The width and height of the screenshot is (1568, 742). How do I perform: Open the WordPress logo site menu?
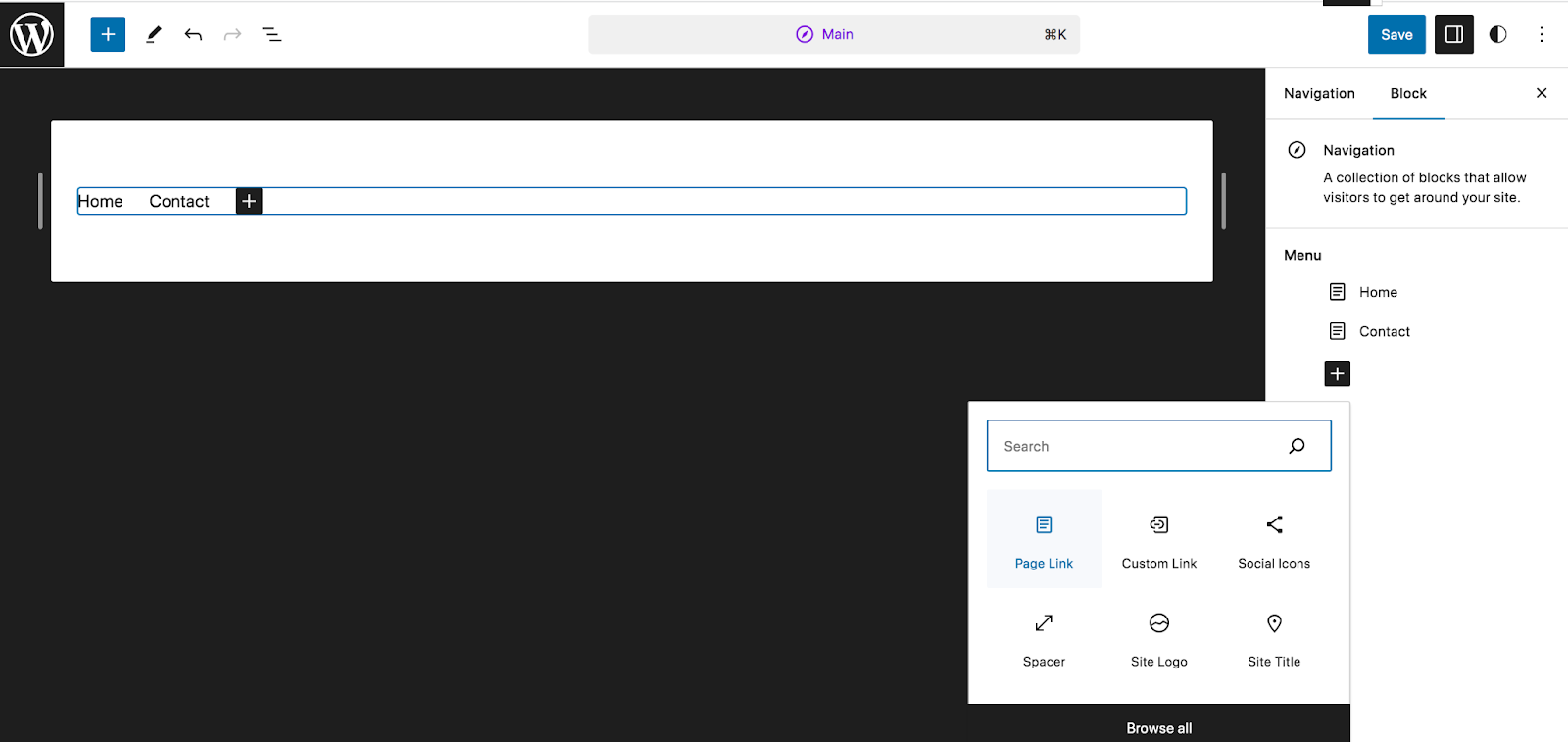click(31, 34)
